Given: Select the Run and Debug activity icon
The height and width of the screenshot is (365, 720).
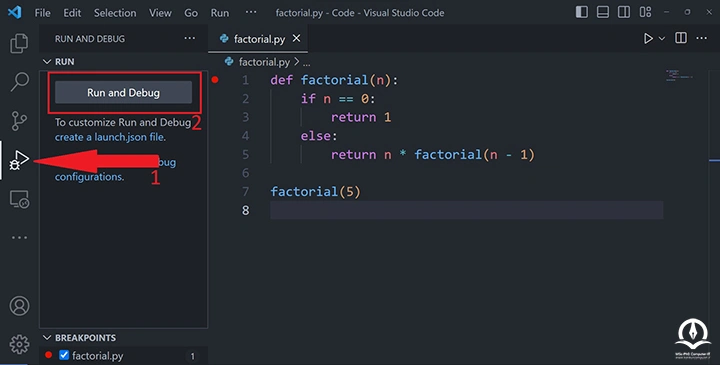Looking at the screenshot, I should (x=19, y=160).
